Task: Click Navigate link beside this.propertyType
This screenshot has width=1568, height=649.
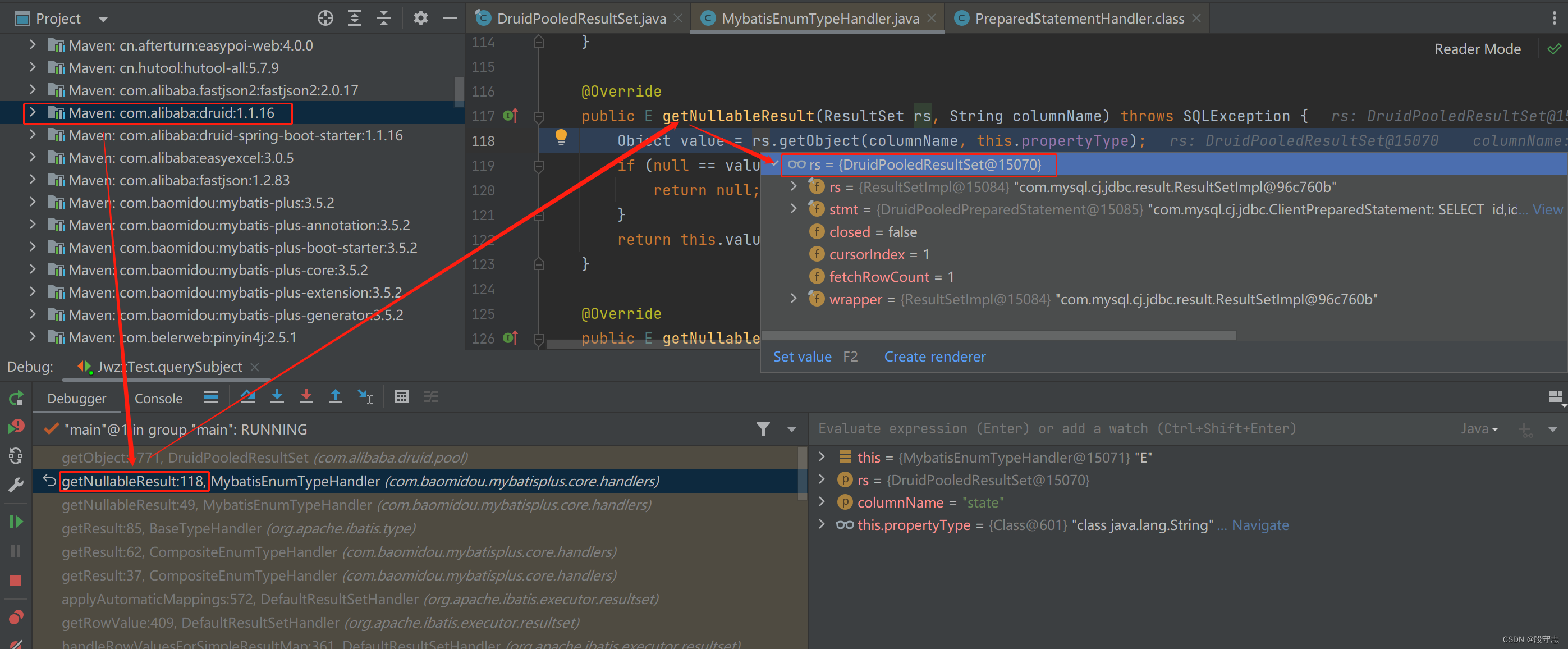Action: tap(1259, 525)
